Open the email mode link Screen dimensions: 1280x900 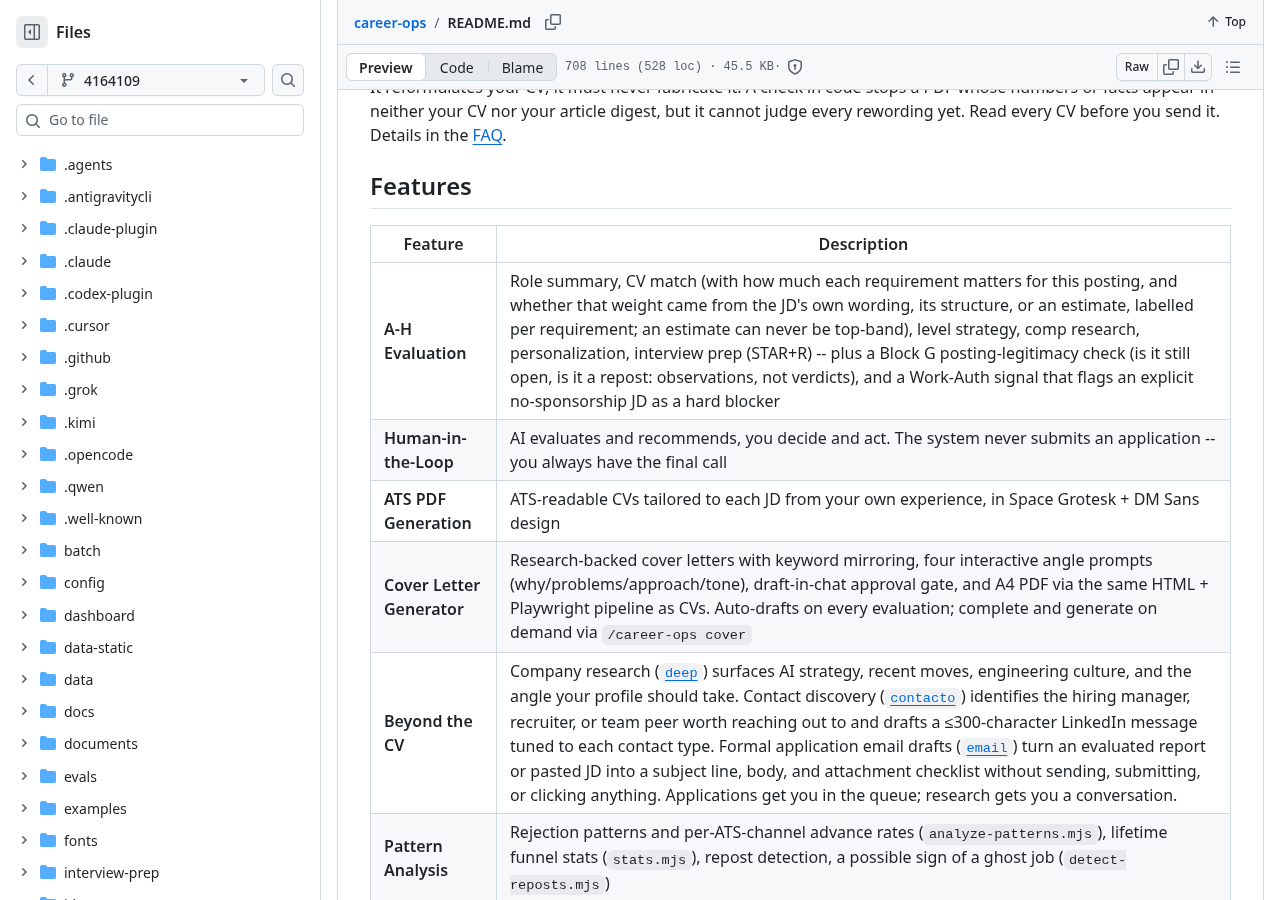point(986,747)
